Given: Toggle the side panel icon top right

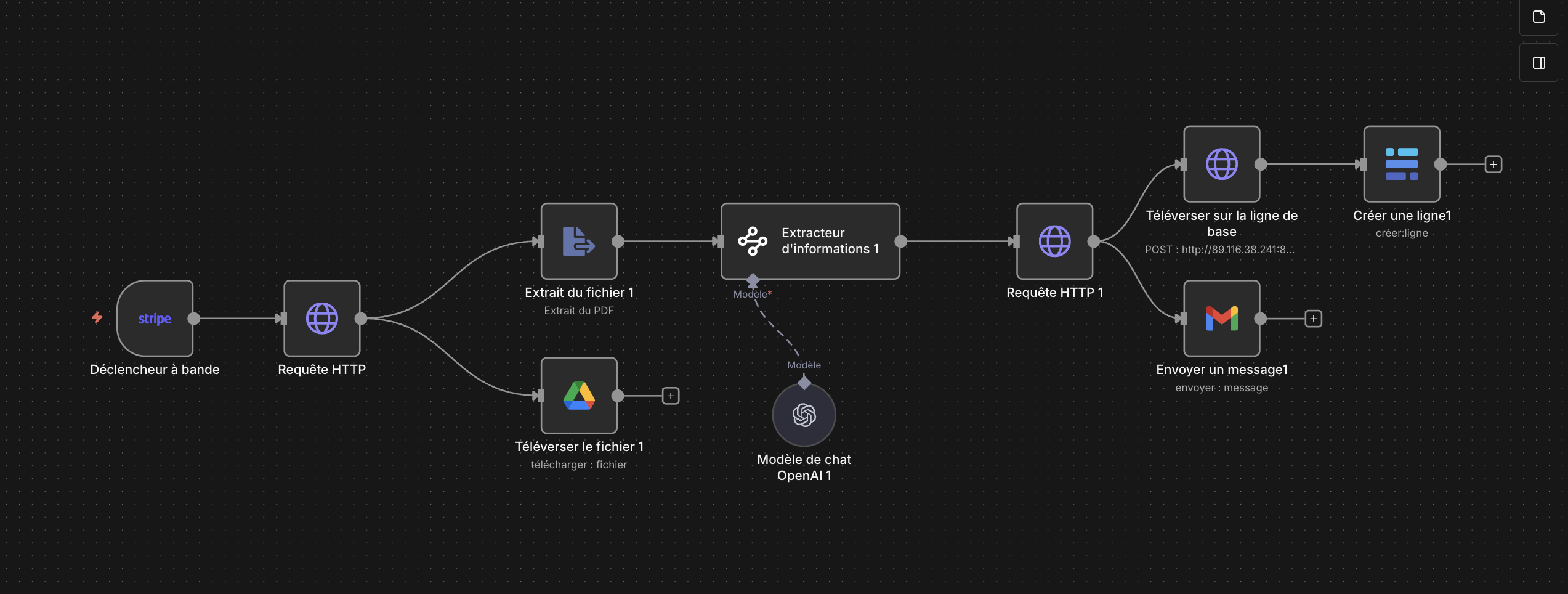Looking at the screenshot, I should pyautogui.click(x=1539, y=63).
